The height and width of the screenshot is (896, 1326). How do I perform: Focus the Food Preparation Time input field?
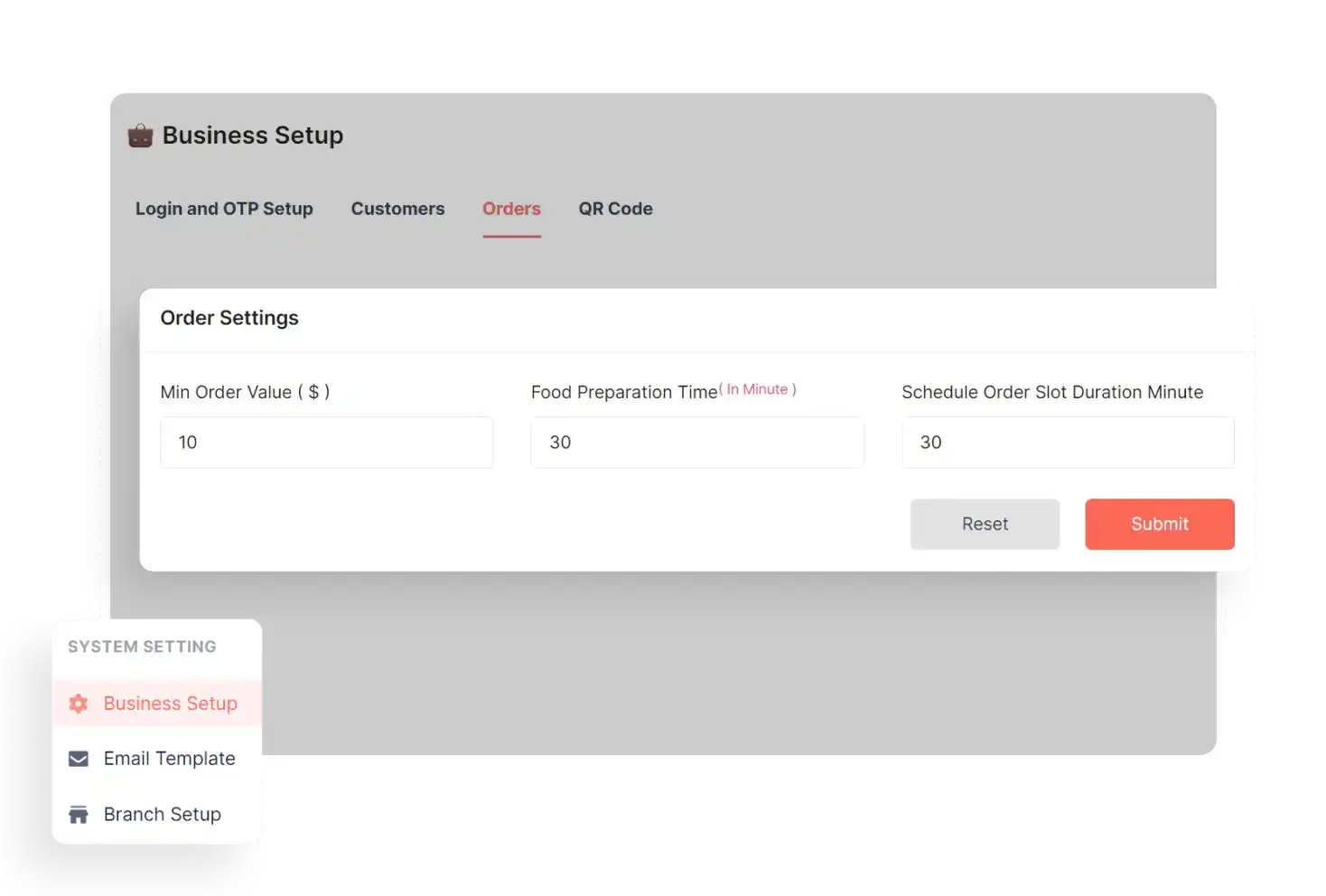click(x=697, y=443)
